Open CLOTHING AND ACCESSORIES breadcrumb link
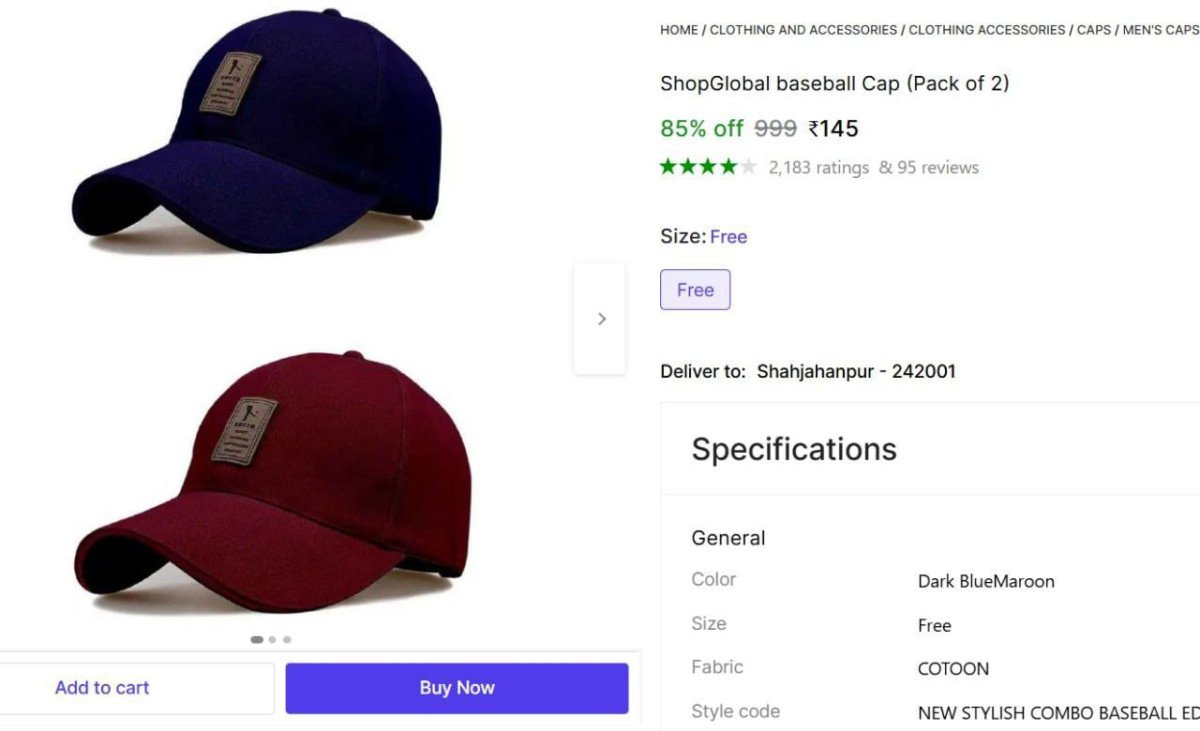1200x731 pixels. tap(803, 30)
